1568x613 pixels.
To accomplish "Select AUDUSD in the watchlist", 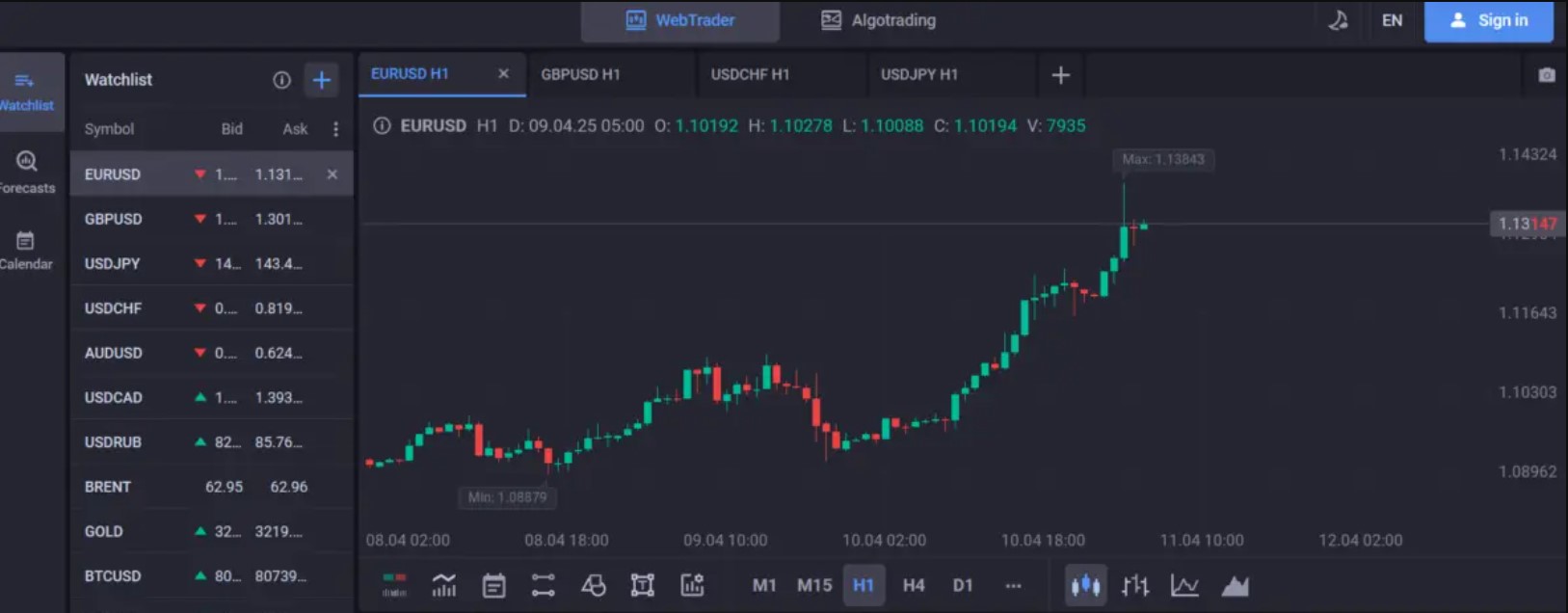I will click(x=211, y=353).
